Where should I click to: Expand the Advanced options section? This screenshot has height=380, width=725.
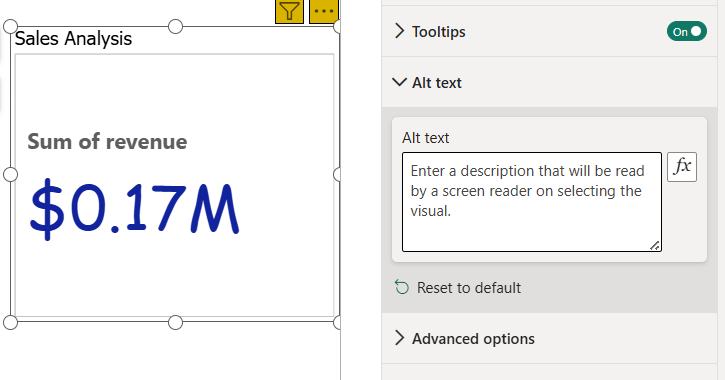tap(399, 338)
